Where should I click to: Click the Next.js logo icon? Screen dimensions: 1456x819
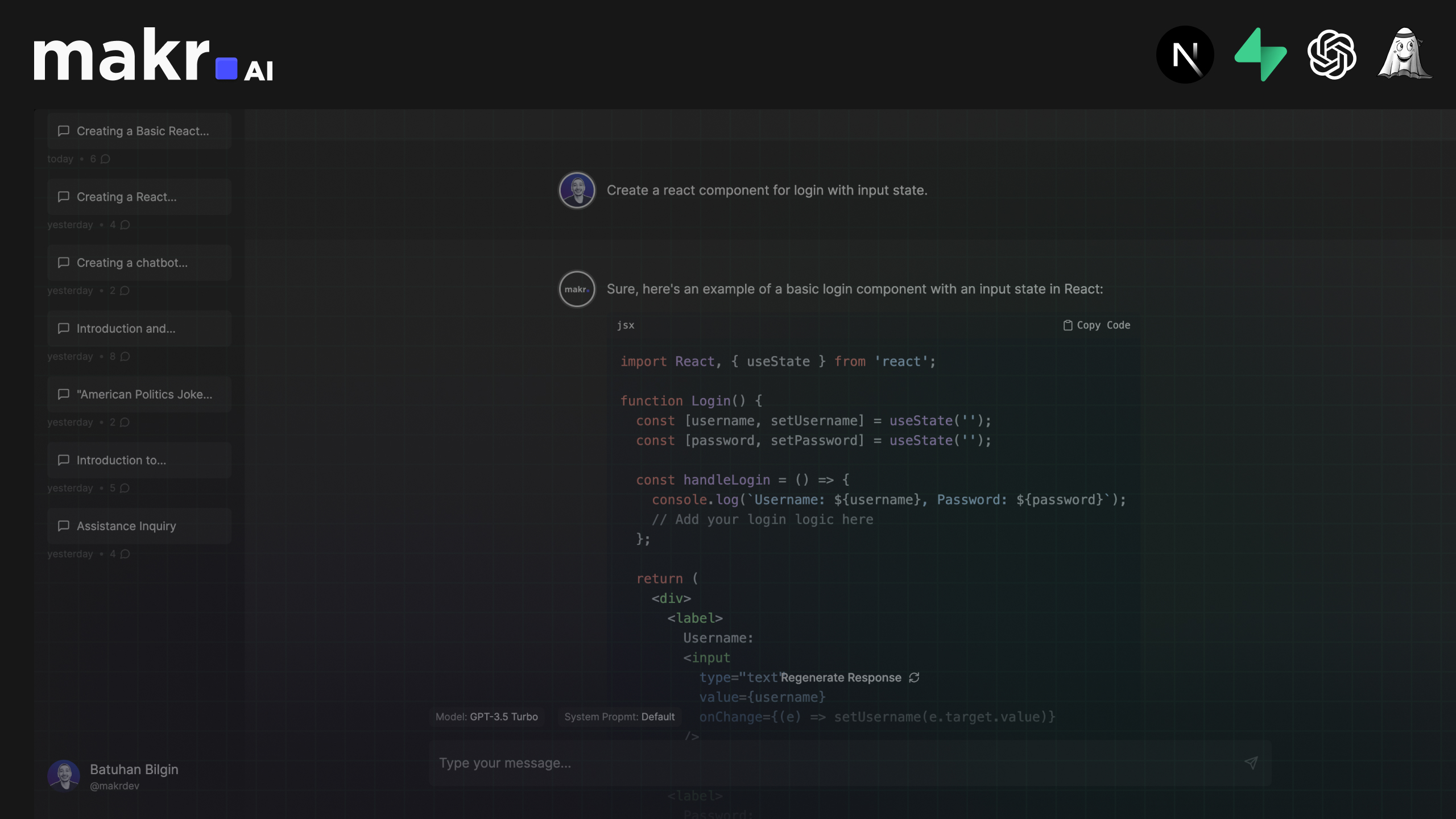point(1185,55)
